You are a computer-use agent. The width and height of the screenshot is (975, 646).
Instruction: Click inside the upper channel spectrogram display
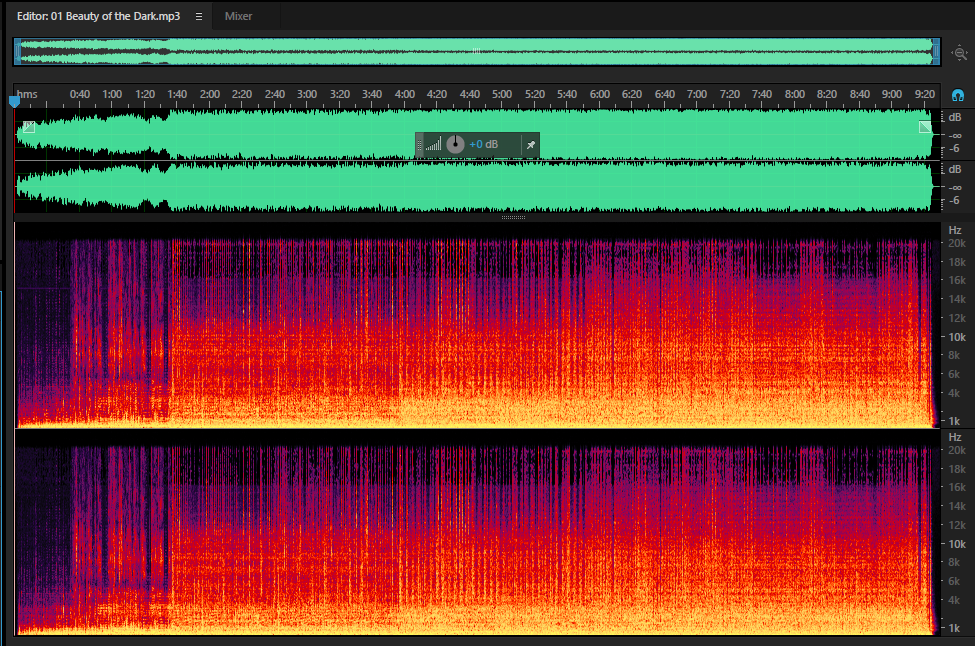(x=476, y=326)
